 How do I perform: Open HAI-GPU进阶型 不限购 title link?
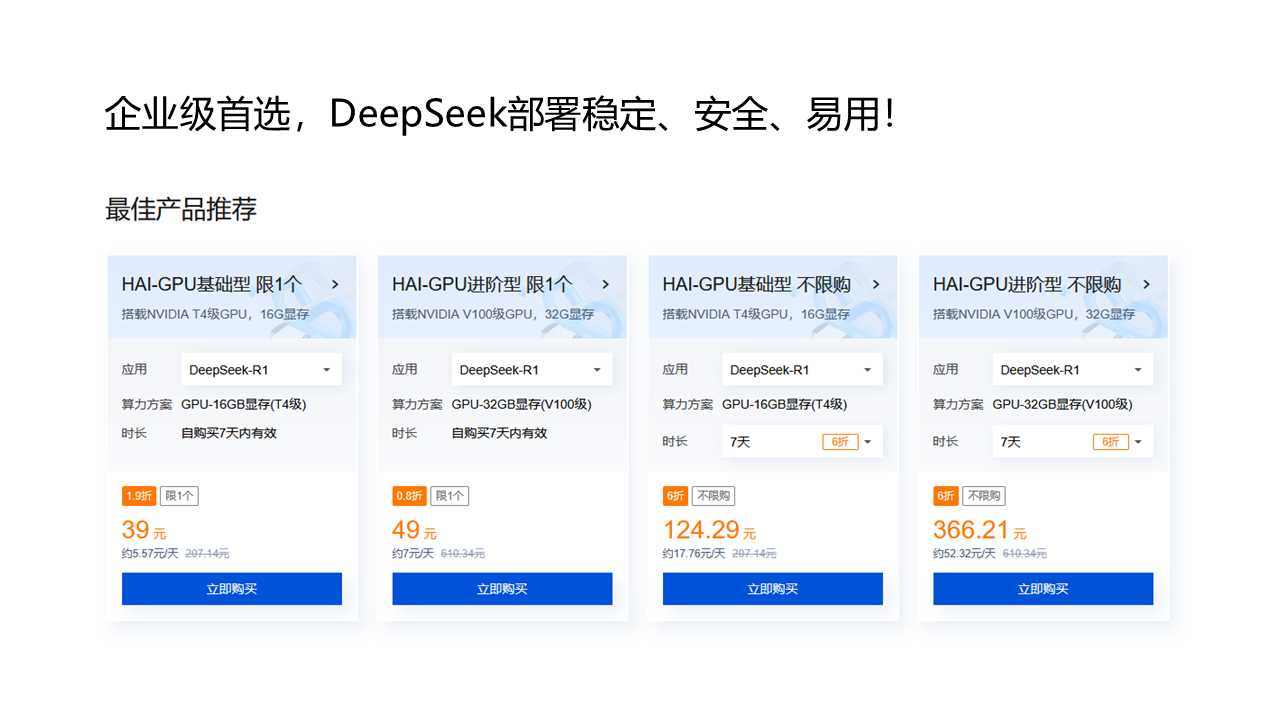pos(1027,284)
